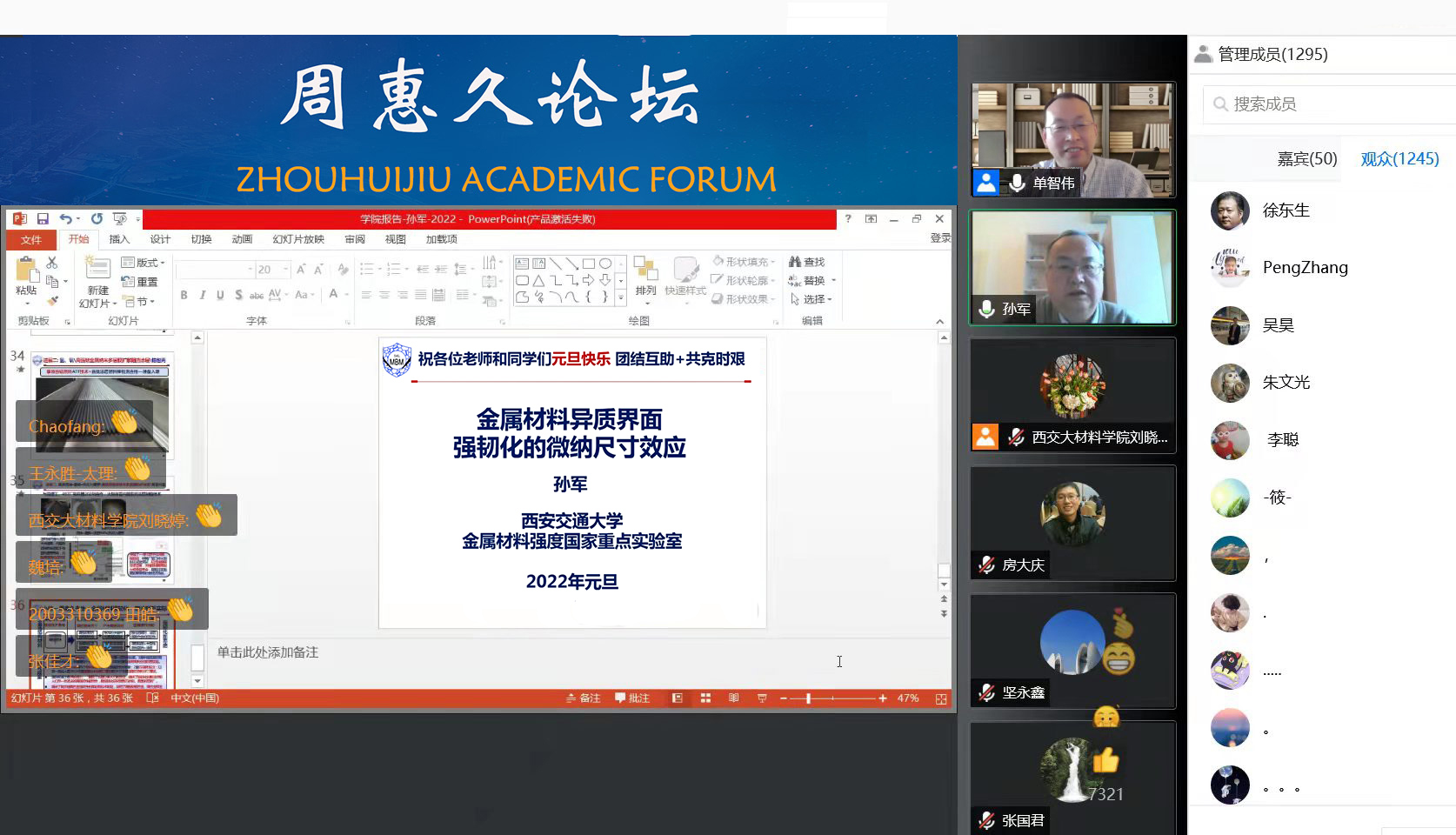
Task: Click the Replace (替换) button
Action: pyautogui.click(x=811, y=281)
